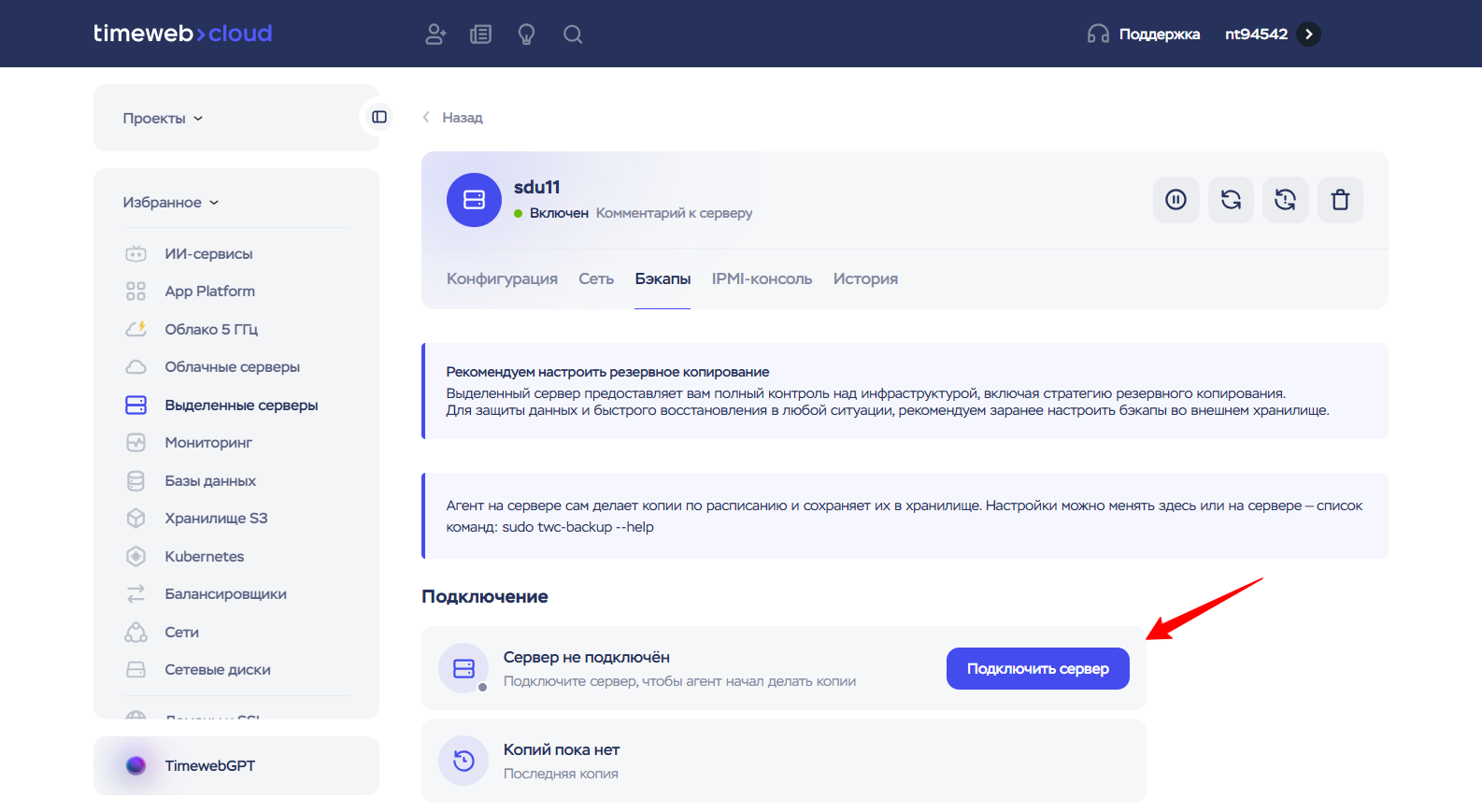1482x812 pixels.
Task: Switch to the Конфигурация tab
Action: click(502, 279)
